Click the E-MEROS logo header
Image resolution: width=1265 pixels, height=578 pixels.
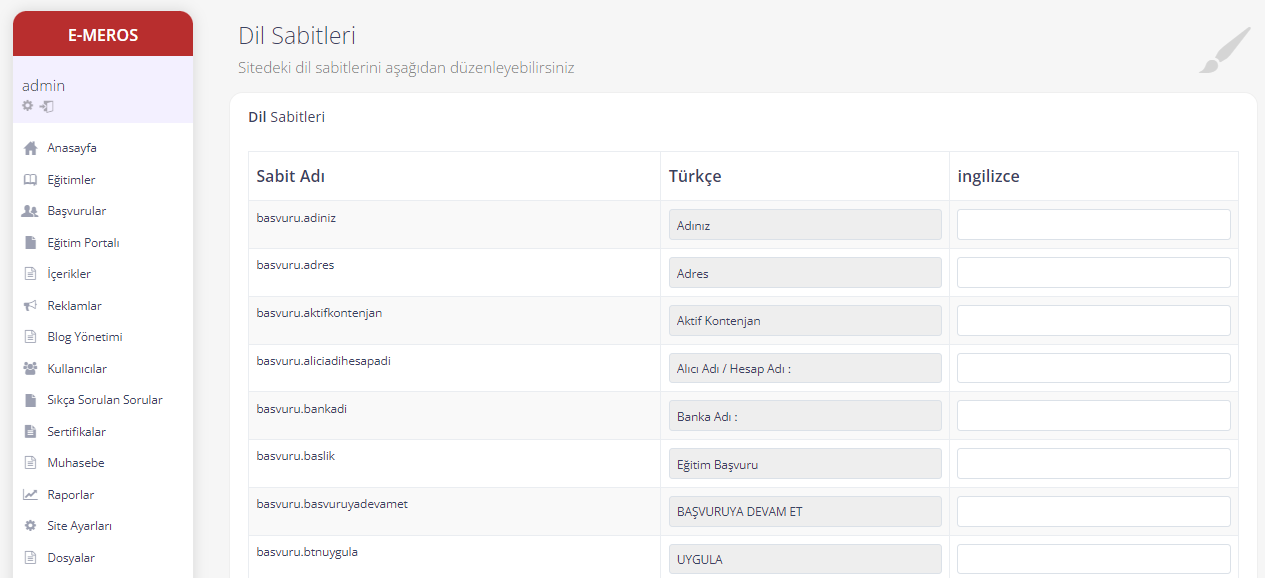pyautogui.click(x=103, y=35)
